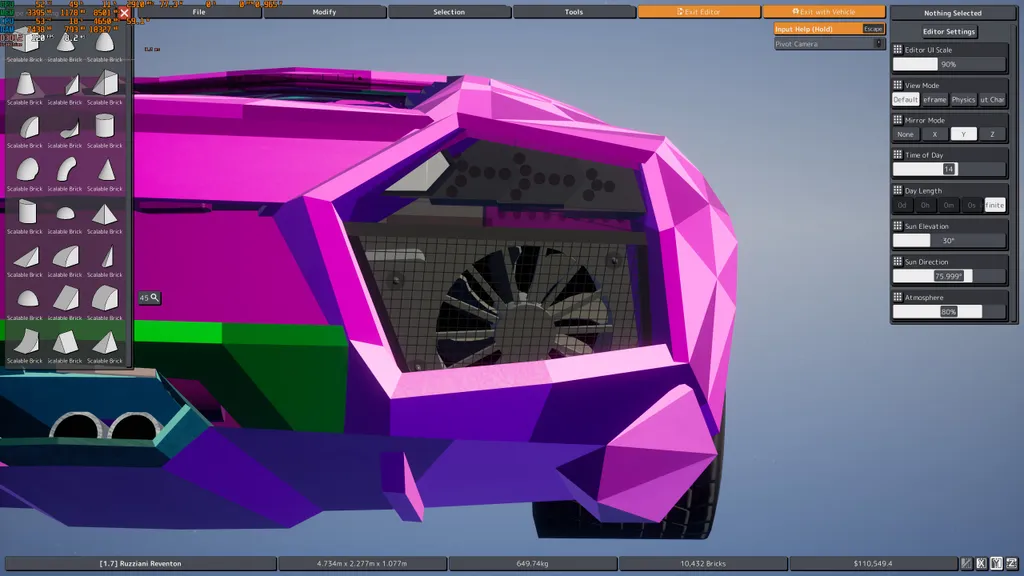Click the Input Help (Hold) button
Screen dimensions: 1024x576
(829, 29)
